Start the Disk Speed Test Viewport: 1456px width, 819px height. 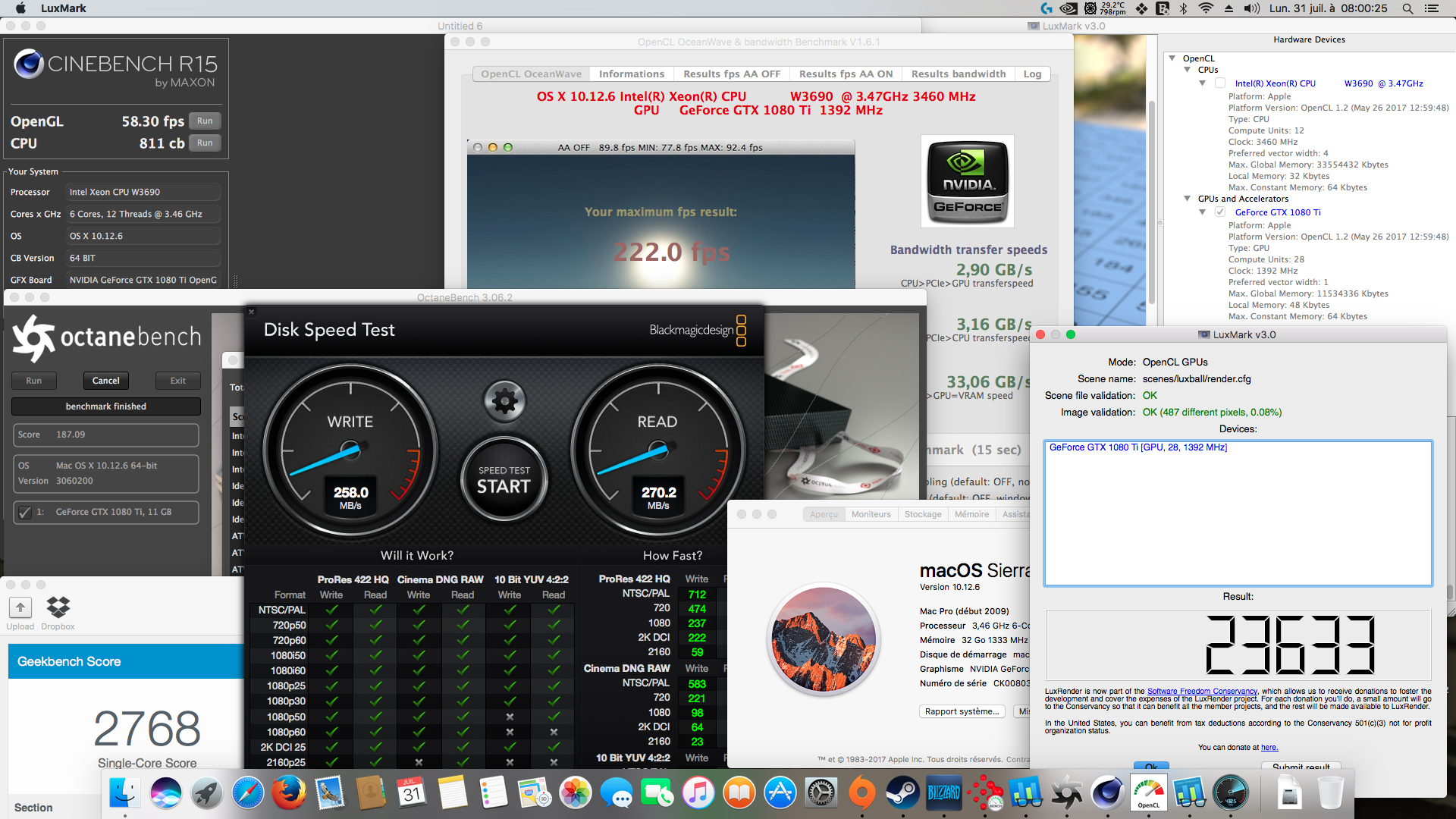pos(504,480)
